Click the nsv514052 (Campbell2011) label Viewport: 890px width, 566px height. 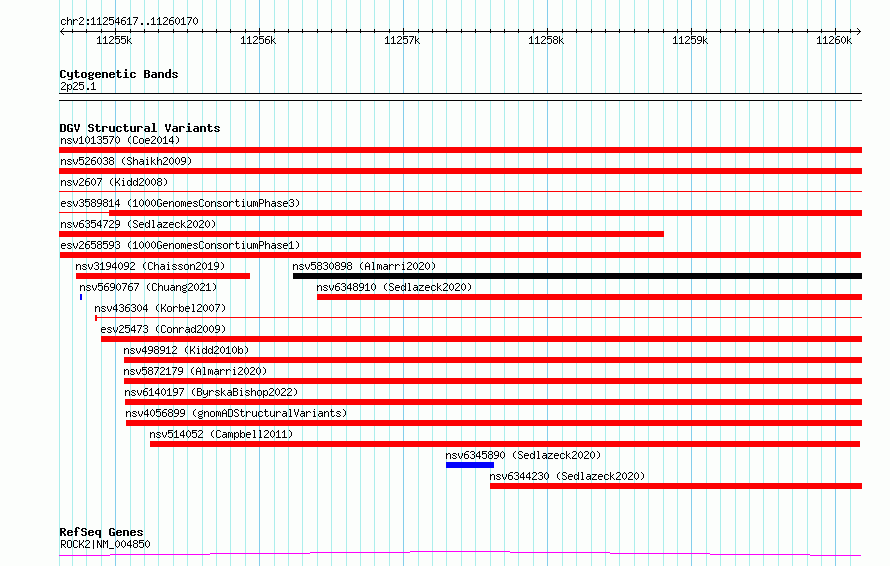coord(221,434)
